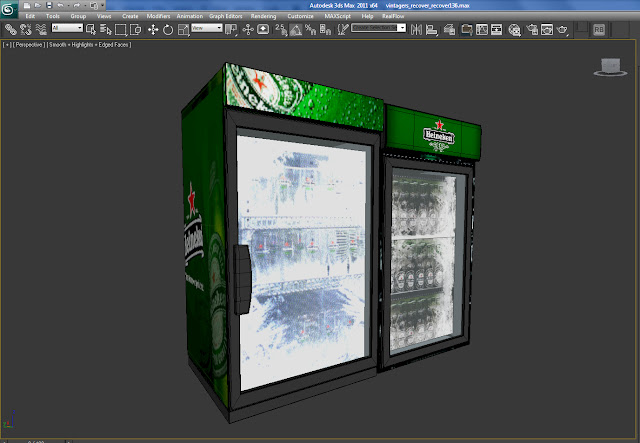Open the Animation menu
The image size is (640, 443).
pos(189,16)
